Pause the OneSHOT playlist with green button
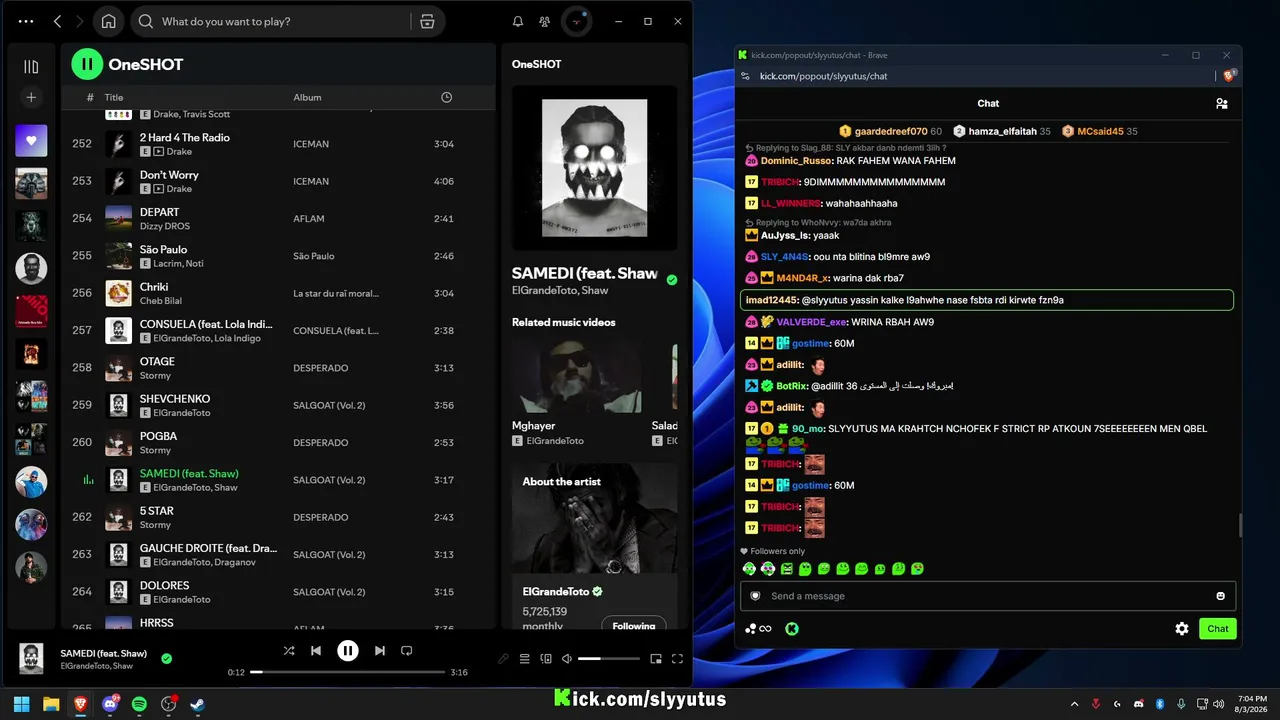 click(x=87, y=64)
